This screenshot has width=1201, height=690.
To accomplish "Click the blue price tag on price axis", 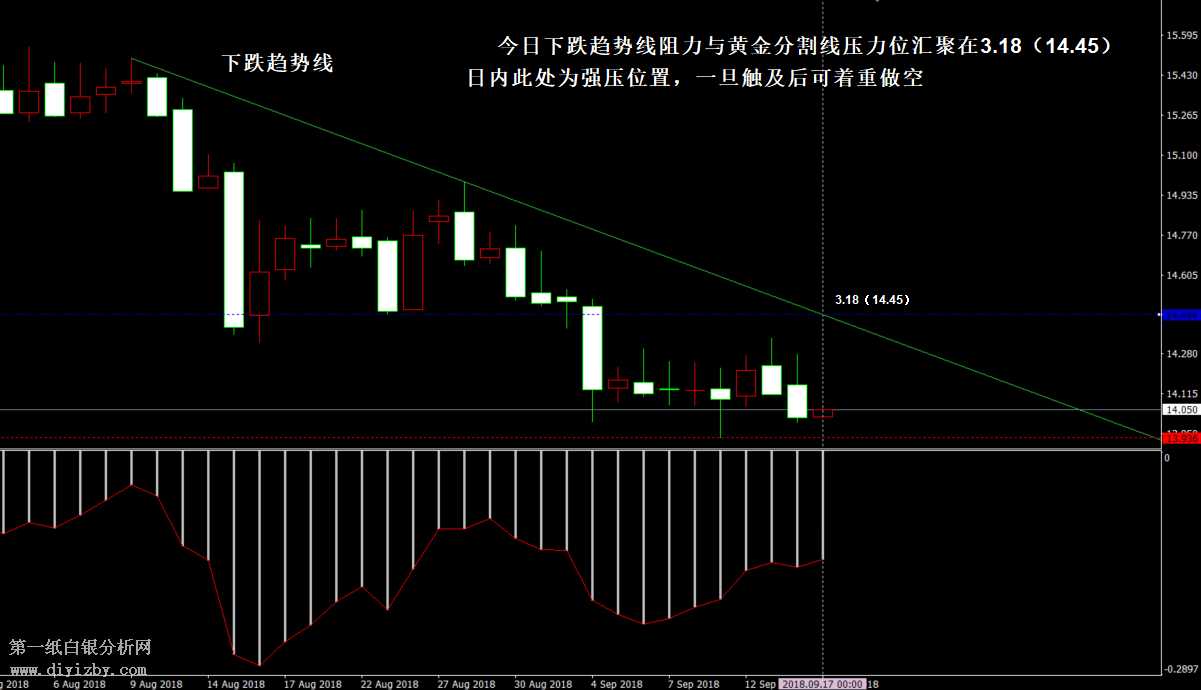I will 1180,315.
